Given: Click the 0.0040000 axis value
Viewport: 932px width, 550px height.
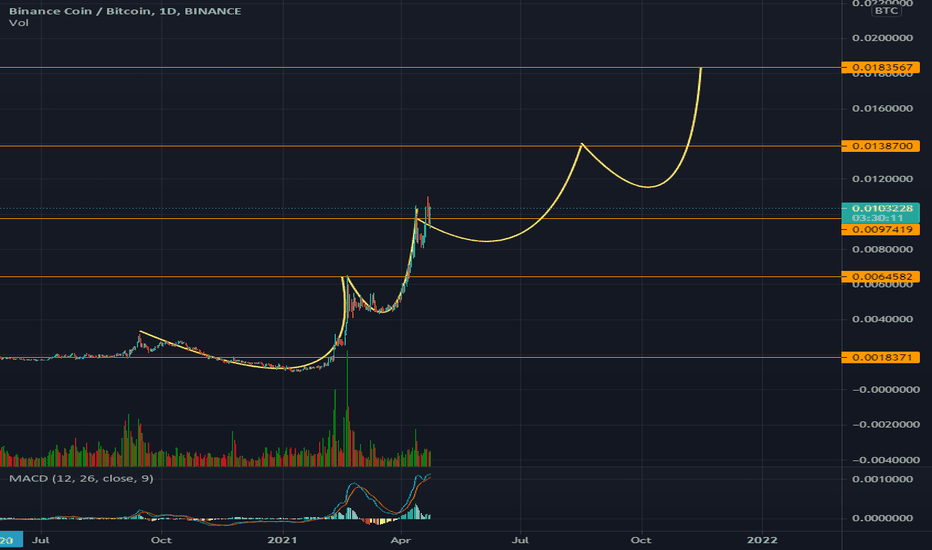Looking at the screenshot, I should pos(882,319).
